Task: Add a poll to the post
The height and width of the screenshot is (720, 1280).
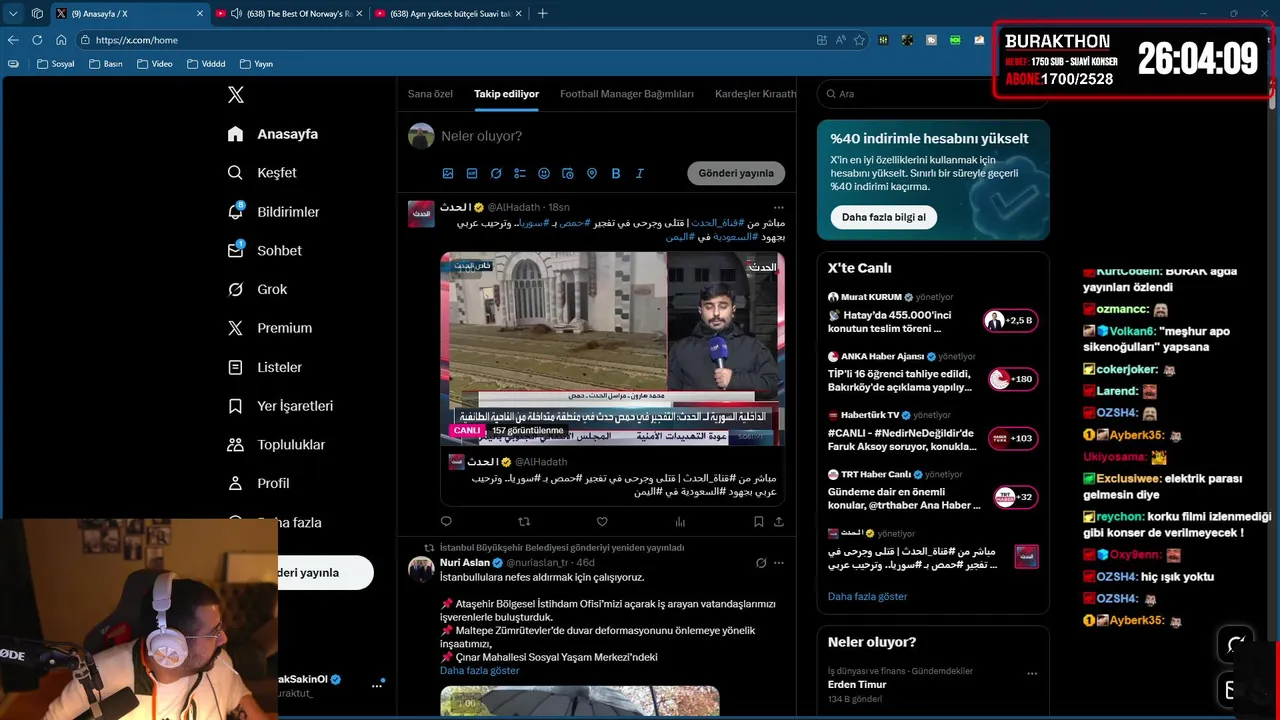Action: click(520, 173)
